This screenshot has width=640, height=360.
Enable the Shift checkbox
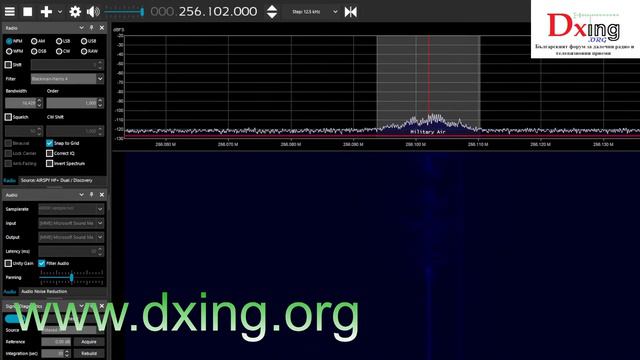pos(8,64)
